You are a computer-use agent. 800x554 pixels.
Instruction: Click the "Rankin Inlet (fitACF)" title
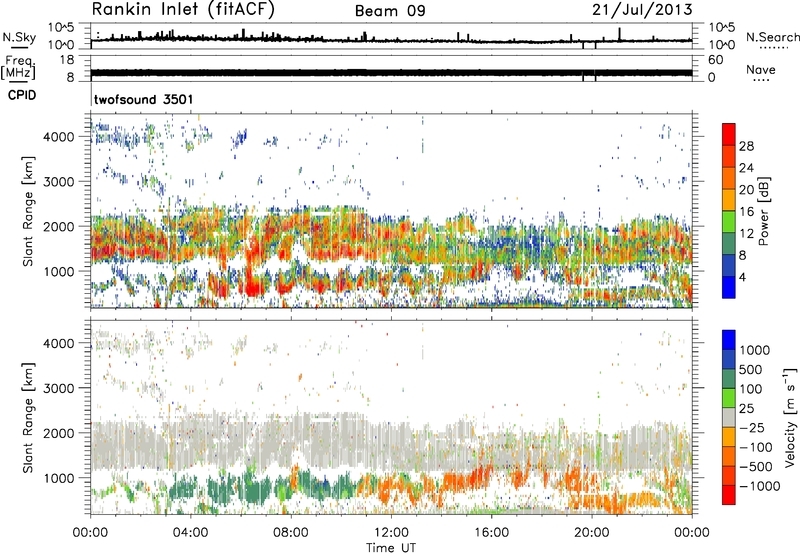click(x=183, y=10)
